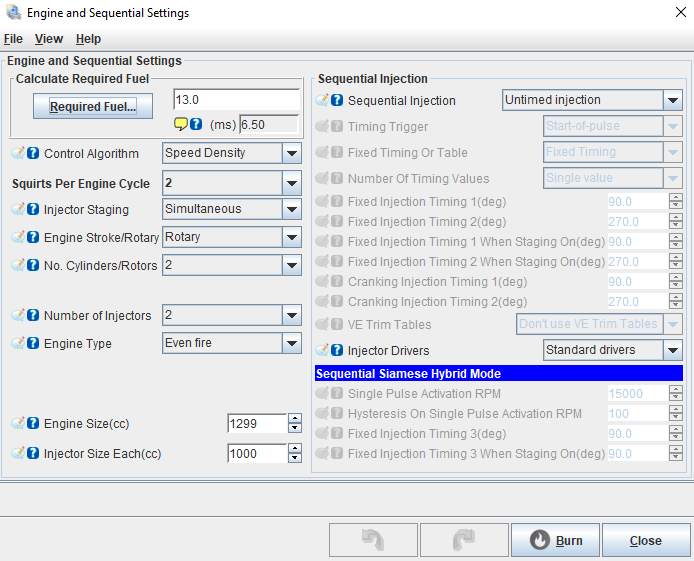Click the required fuel 13.0 input field
This screenshot has height=561, width=694.
pos(237,100)
